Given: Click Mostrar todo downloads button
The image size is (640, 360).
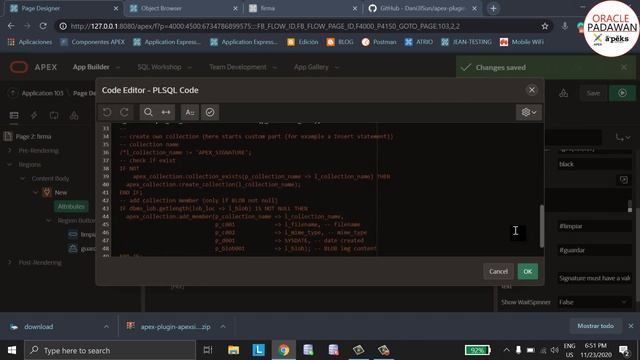Looking at the screenshot, I should pos(596,326).
